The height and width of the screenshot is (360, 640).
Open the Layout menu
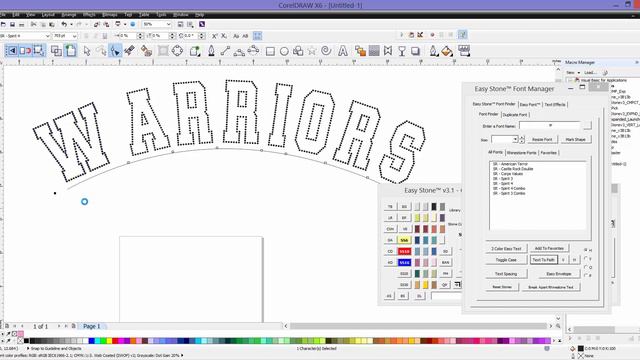pyautogui.click(x=48, y=15)
